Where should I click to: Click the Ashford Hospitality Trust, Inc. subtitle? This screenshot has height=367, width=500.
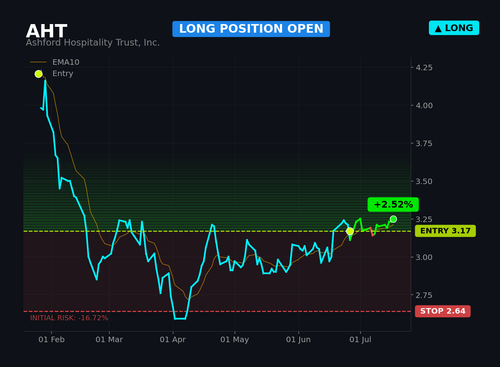[x=93, y=43]
